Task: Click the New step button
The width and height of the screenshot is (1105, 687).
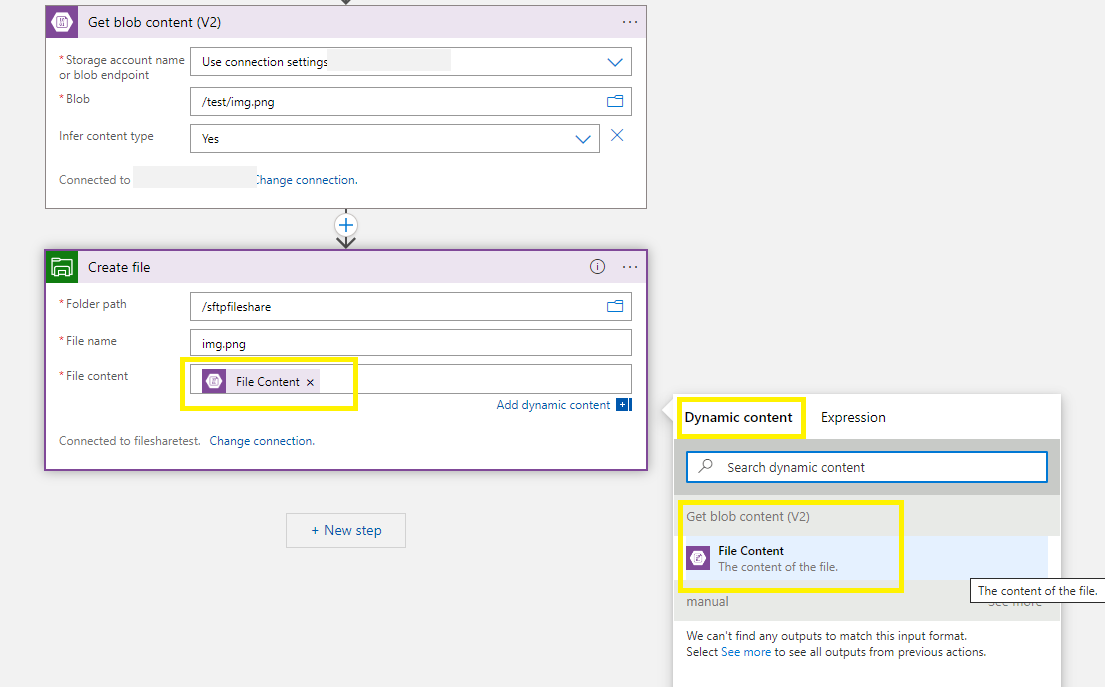Action: click(x=345, y=530)
